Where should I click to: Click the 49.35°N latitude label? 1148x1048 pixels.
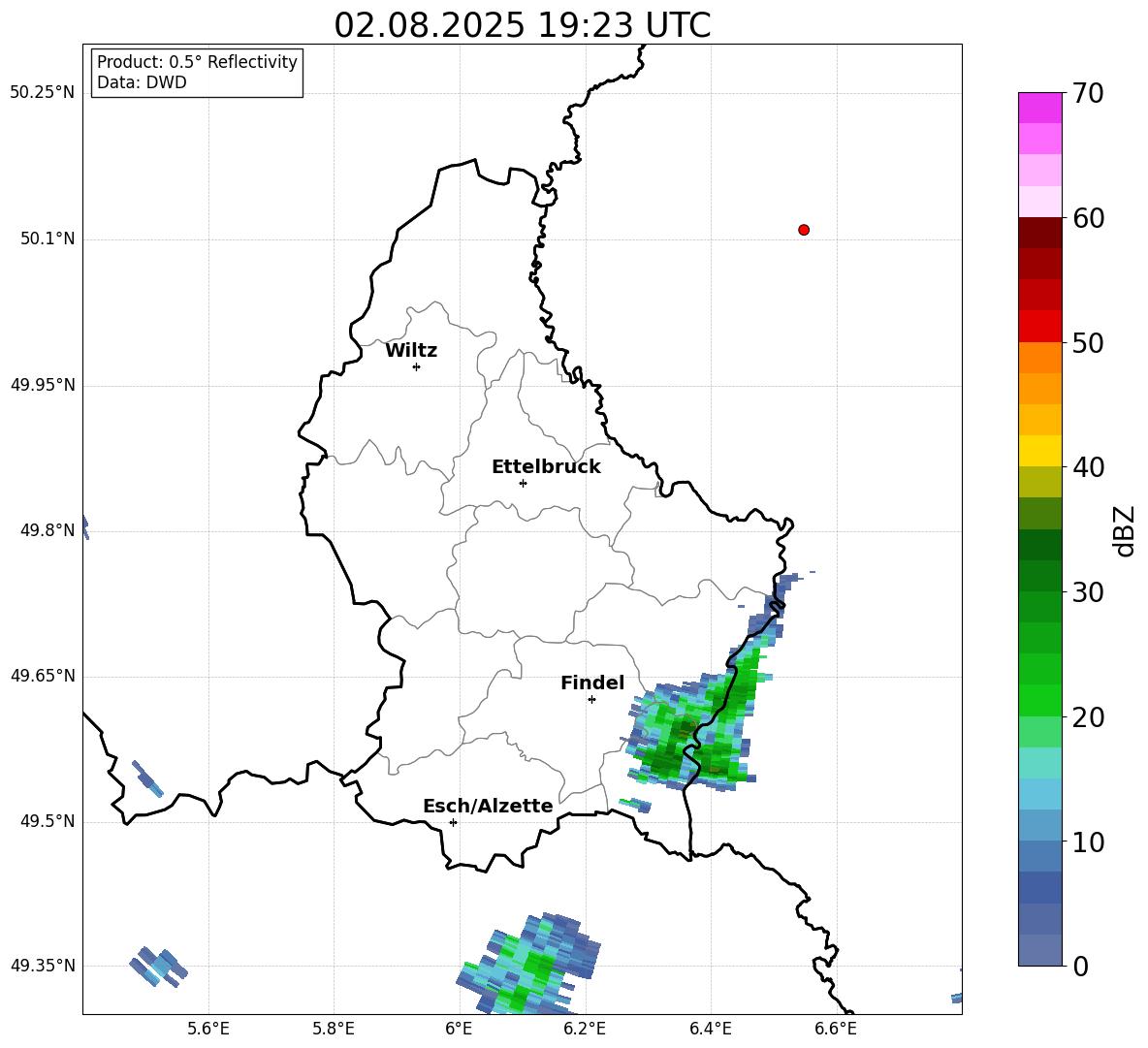(x=43, y=966)
